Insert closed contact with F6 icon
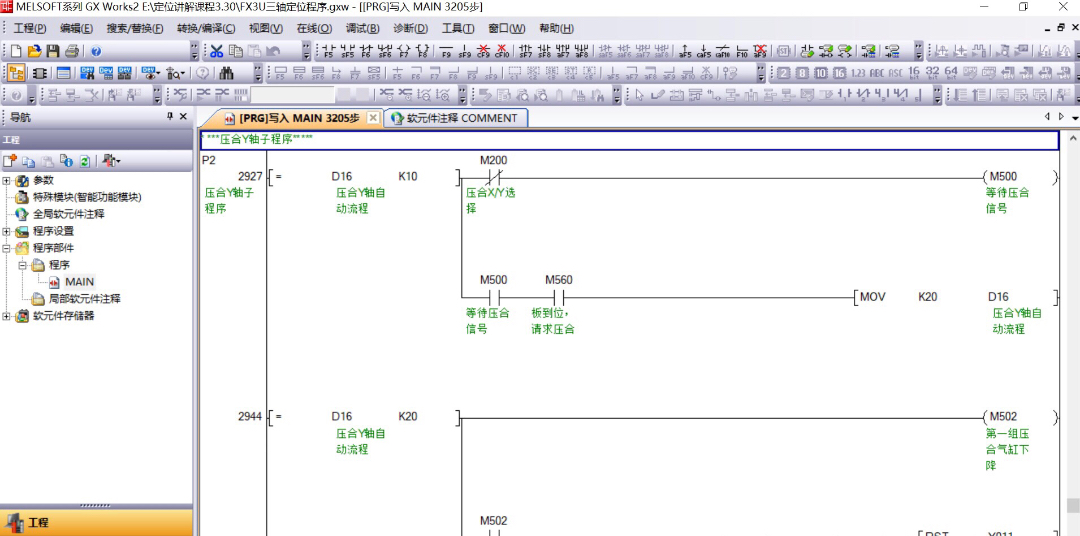This screenshot has height=536, width=1080. 366,51
